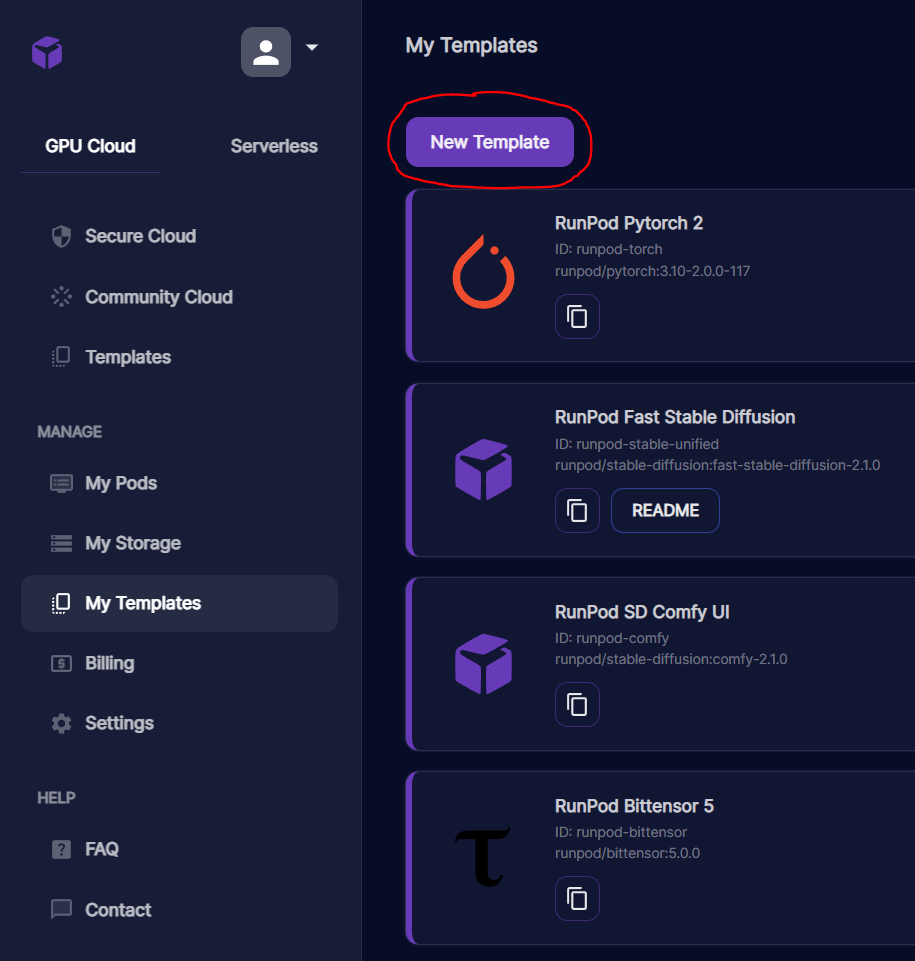Image resolution: width=915 pixels, height=961 pixels.
Task: Click the RunPod cube logo
Action: (x=47, y=52)
